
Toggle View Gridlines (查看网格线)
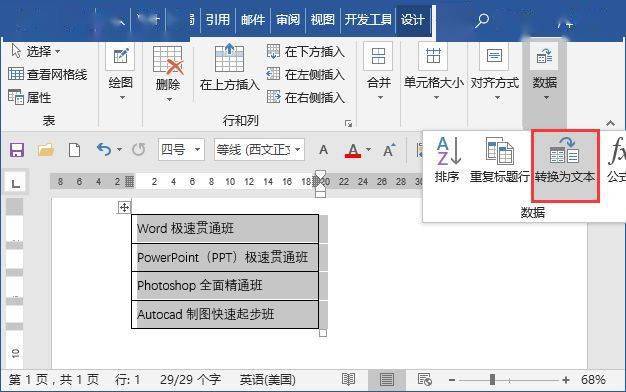(48, 74)
